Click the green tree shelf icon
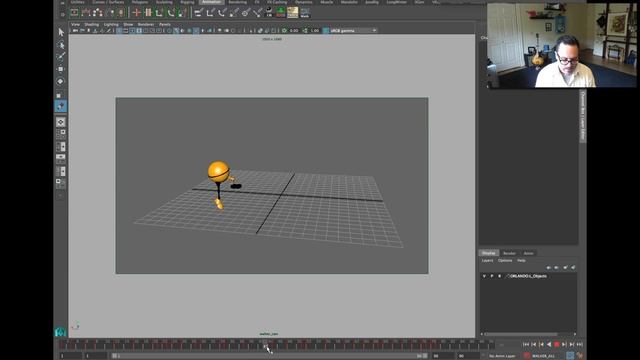Image resolution: width=640 pixels, height=360 pixels. [x=281, y=13]
